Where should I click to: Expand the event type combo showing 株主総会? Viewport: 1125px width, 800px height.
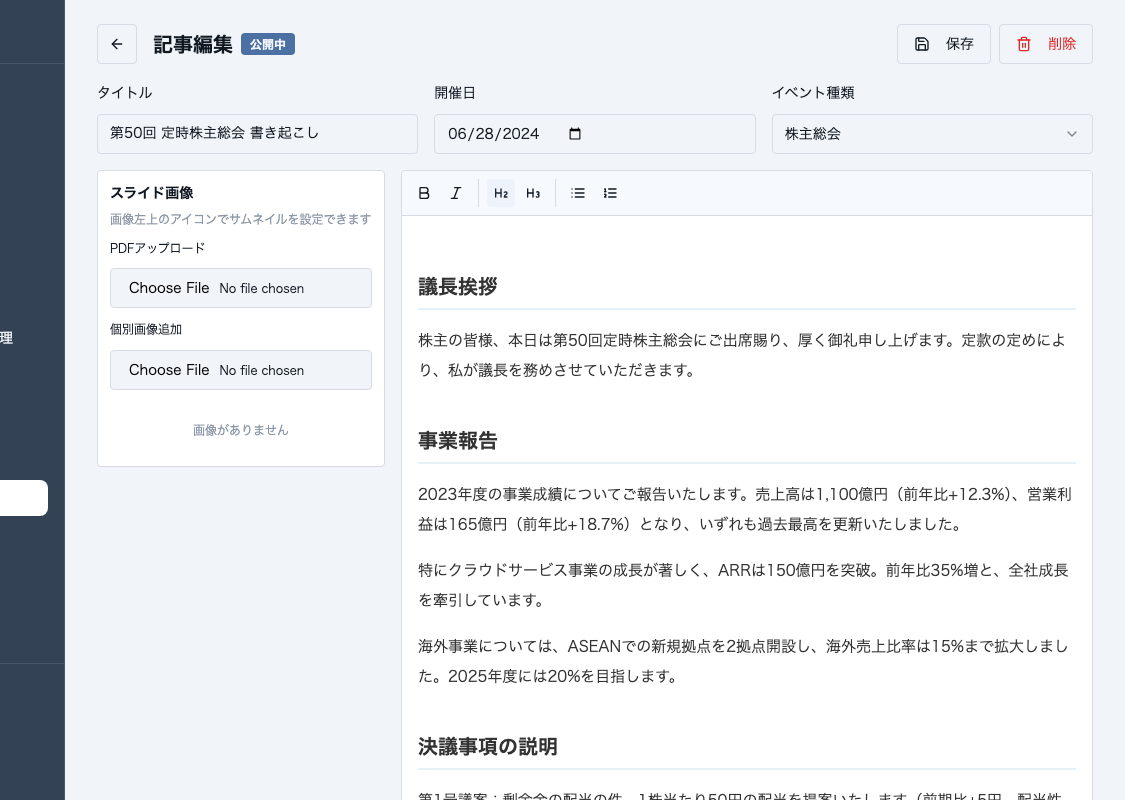930,134
